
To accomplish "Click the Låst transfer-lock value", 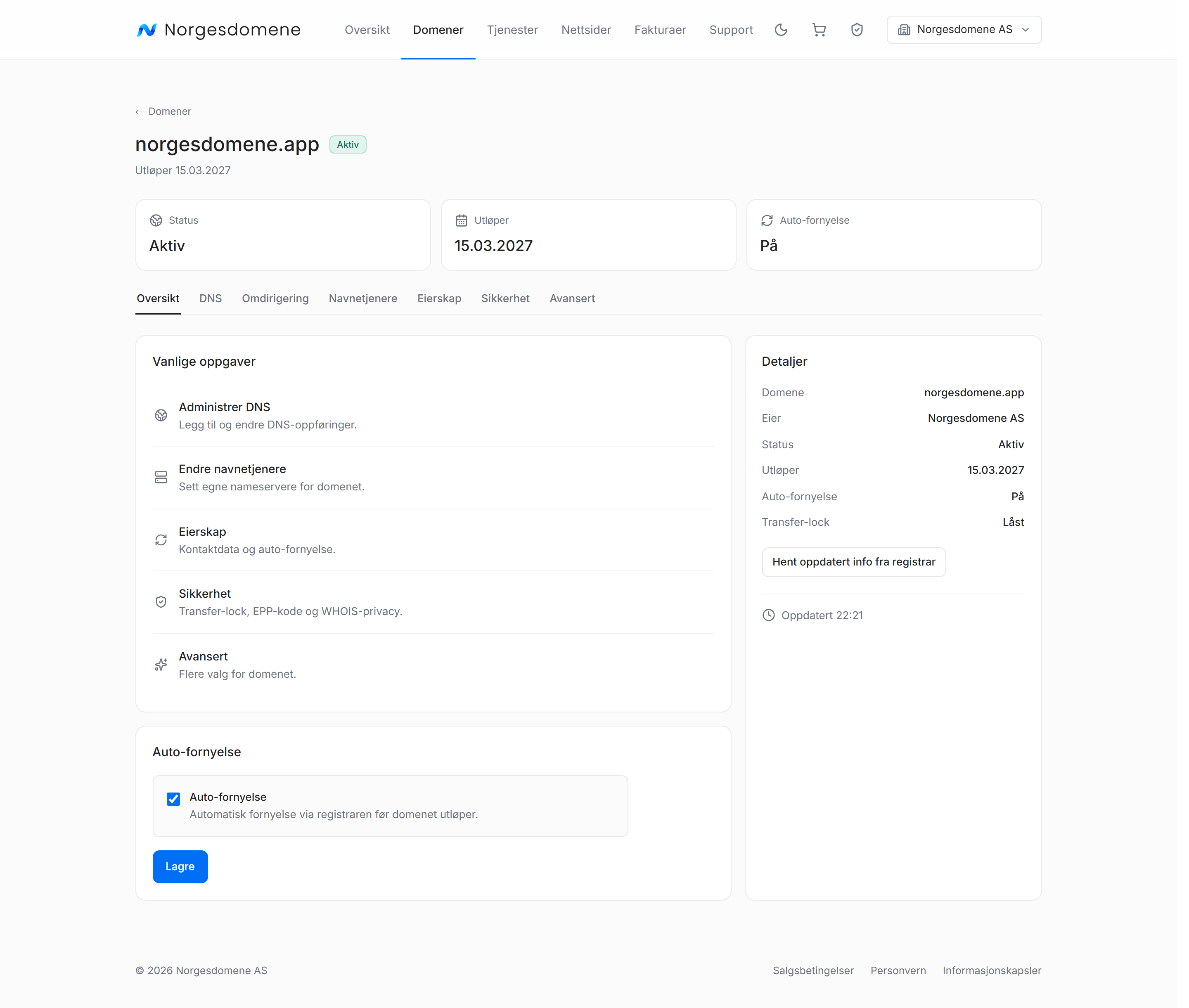I will 1013,522.
